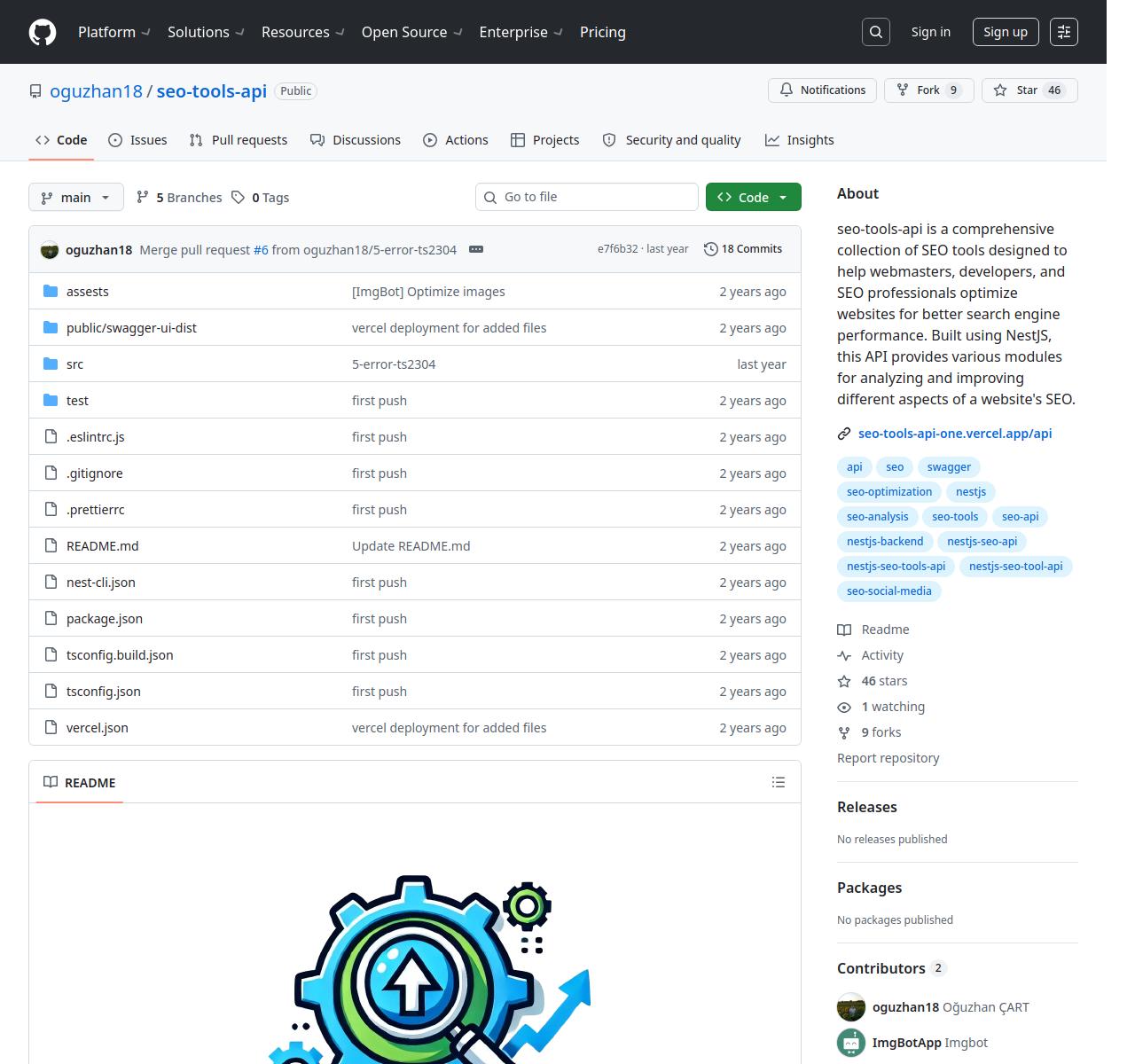This screenshot has width=1135, height=1064.
Task: Select the Code tab
Action: click(x=61, y=140)
